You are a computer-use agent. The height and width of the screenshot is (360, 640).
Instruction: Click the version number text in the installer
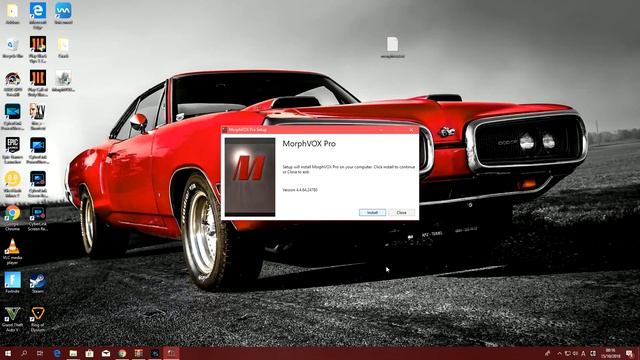[x=300, y=190]
